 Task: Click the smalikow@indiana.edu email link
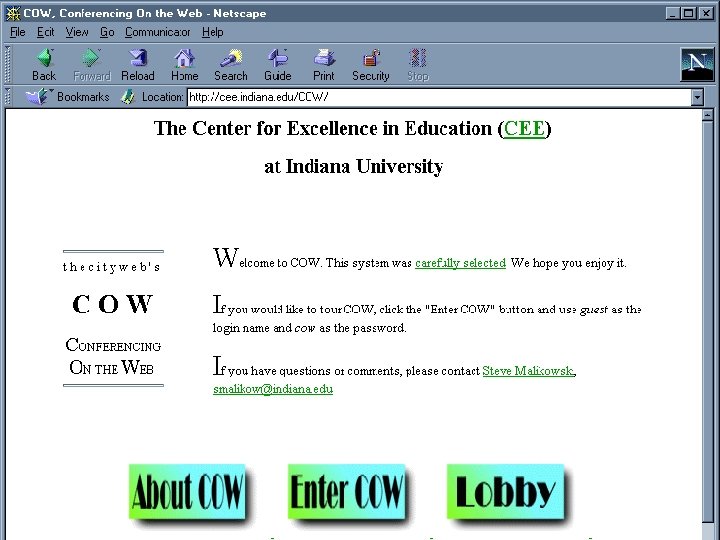pyautogui.click(x=273, y=389)
